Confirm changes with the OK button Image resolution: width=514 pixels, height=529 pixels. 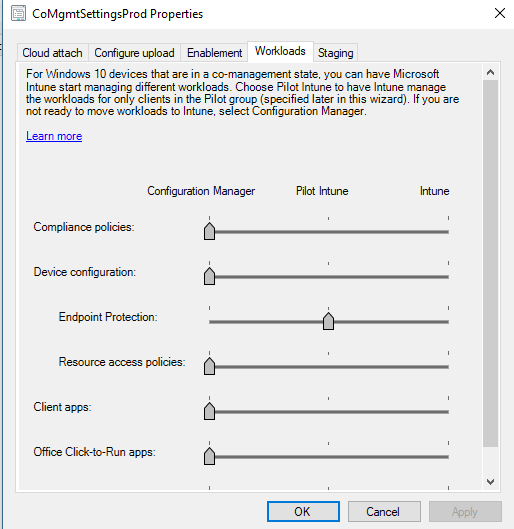coord(303,511)
